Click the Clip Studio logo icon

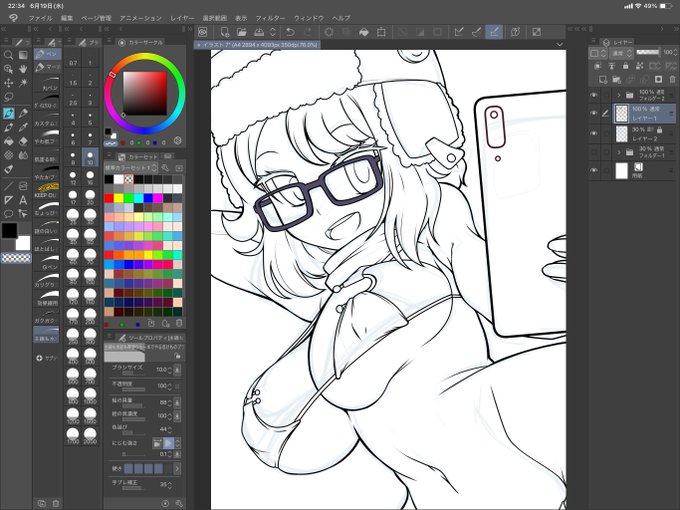click(13, 18)
